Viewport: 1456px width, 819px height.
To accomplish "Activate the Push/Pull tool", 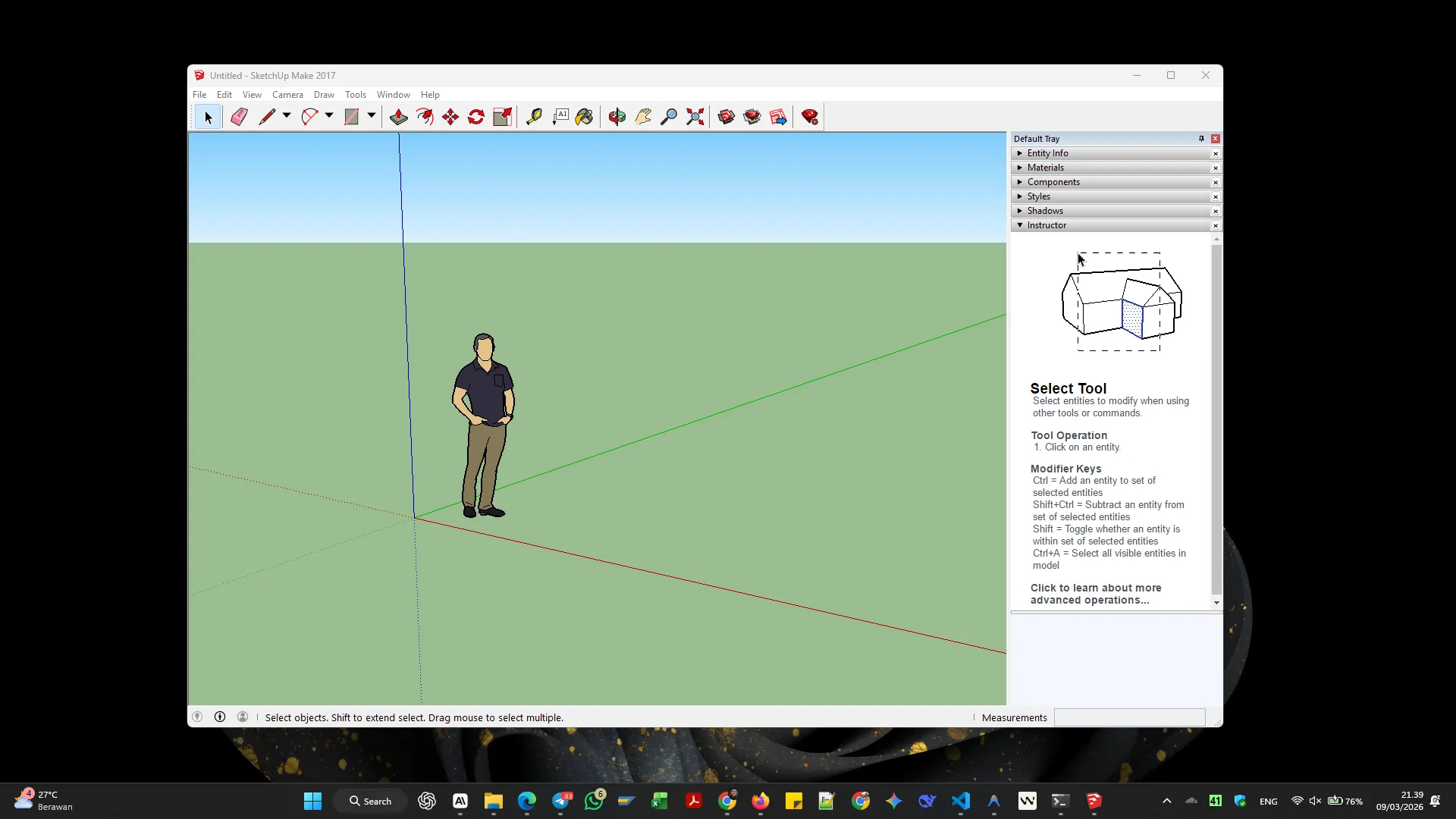I will pyautogui.click(x=397, y=116).
